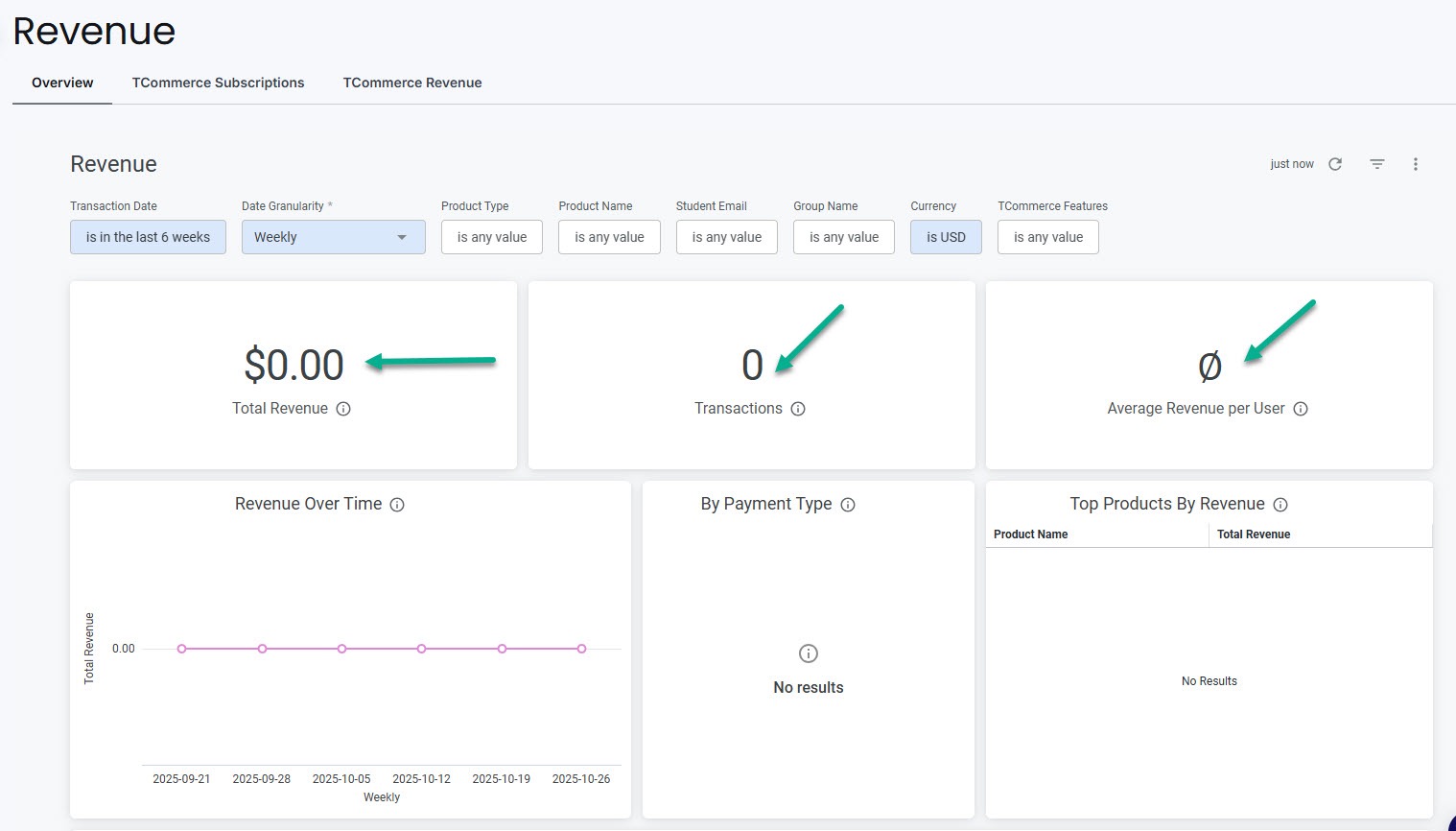Show info for Revenue Over Time
Screen dimensions: 1456x831
click(397, 505)
